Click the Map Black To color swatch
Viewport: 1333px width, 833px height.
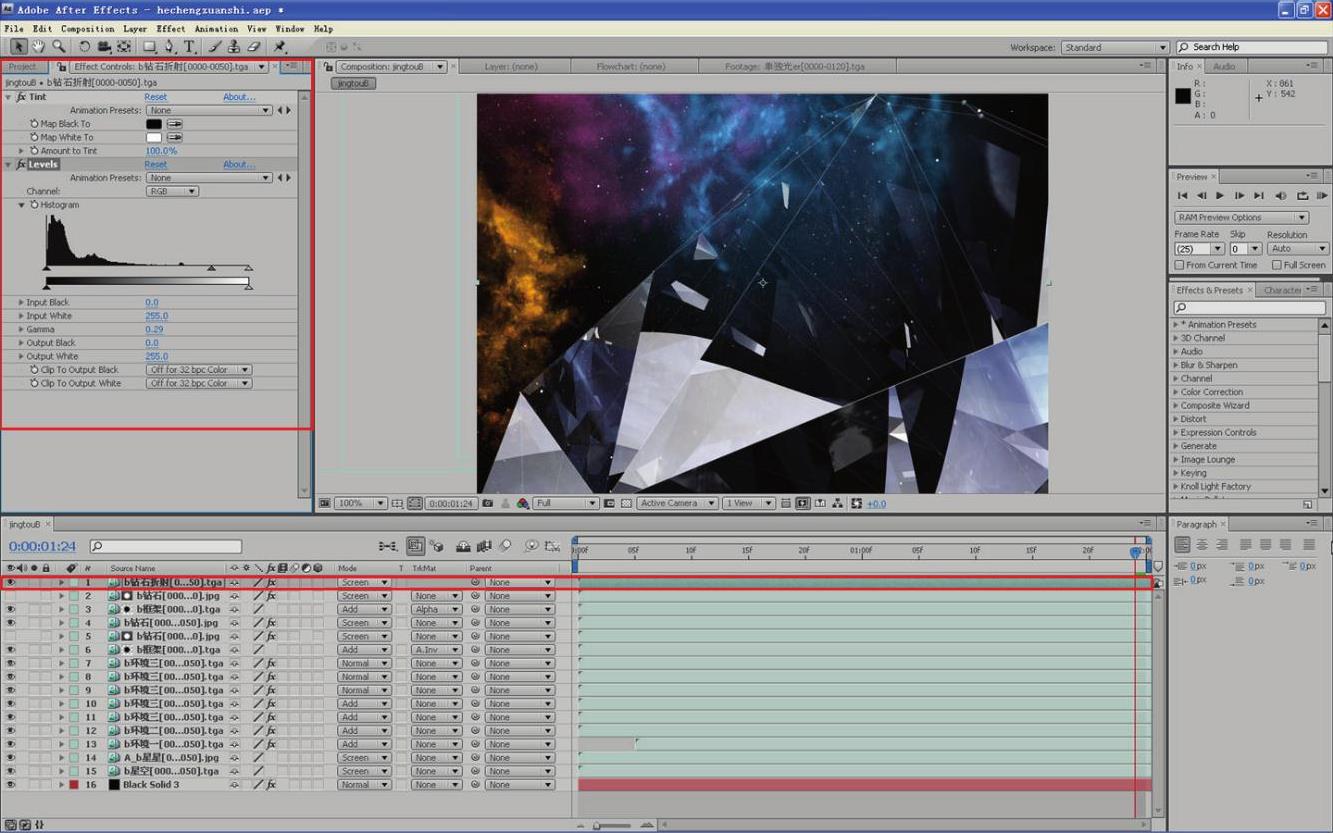(154, 124)
